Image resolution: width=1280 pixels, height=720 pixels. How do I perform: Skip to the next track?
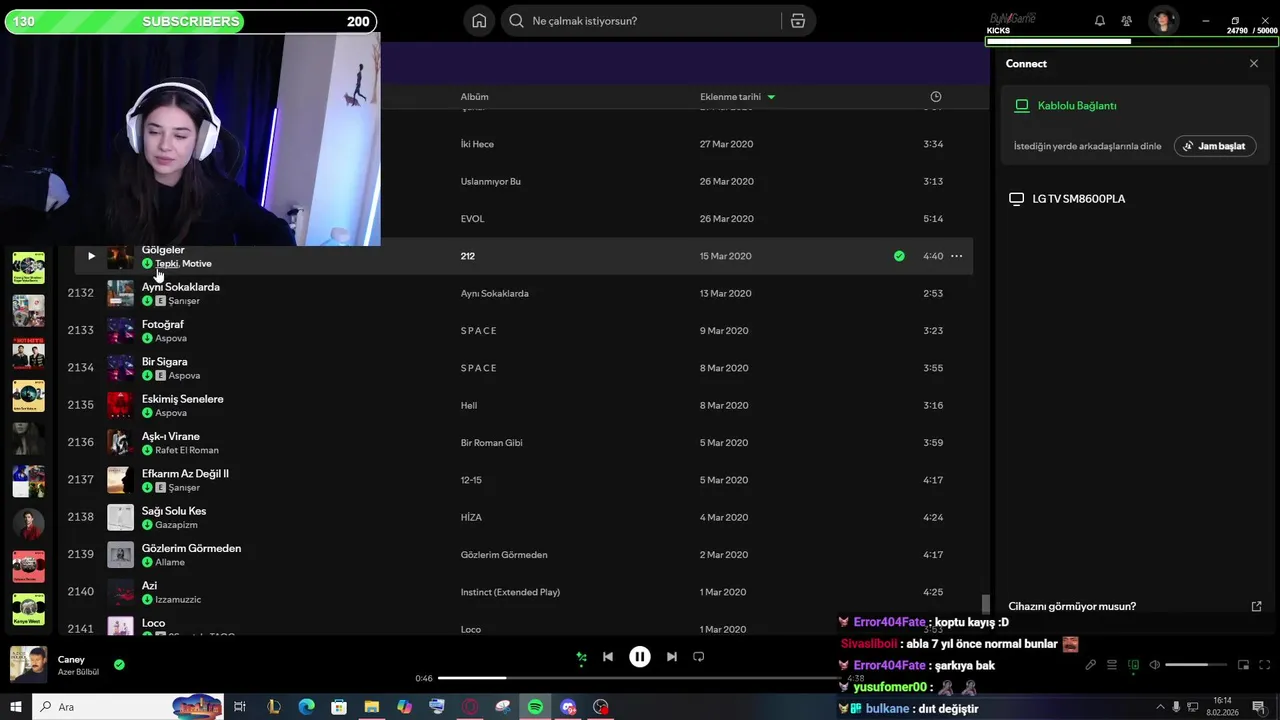coord(672,657)
